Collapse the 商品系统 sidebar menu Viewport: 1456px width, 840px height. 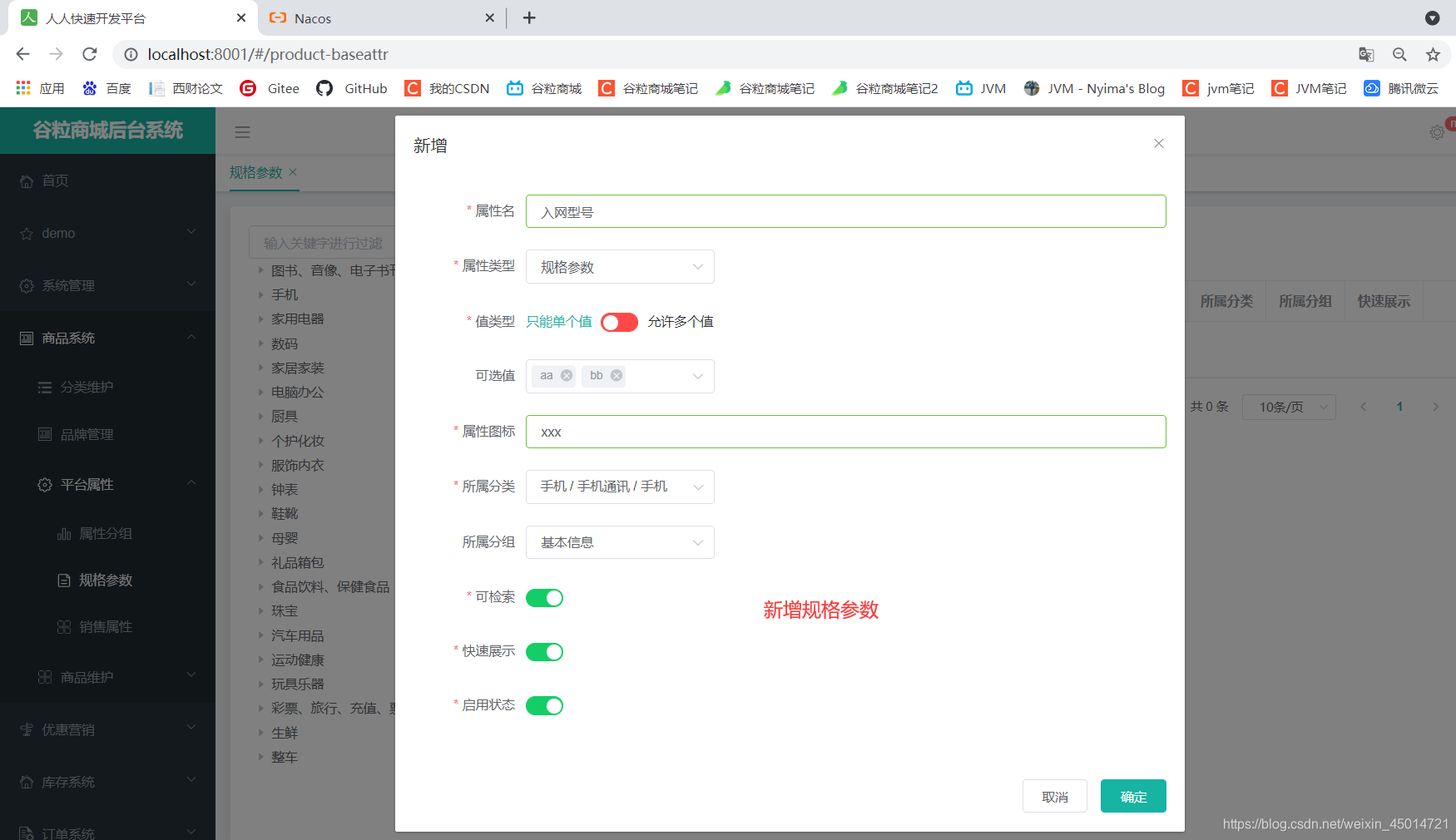pos(107,338)
